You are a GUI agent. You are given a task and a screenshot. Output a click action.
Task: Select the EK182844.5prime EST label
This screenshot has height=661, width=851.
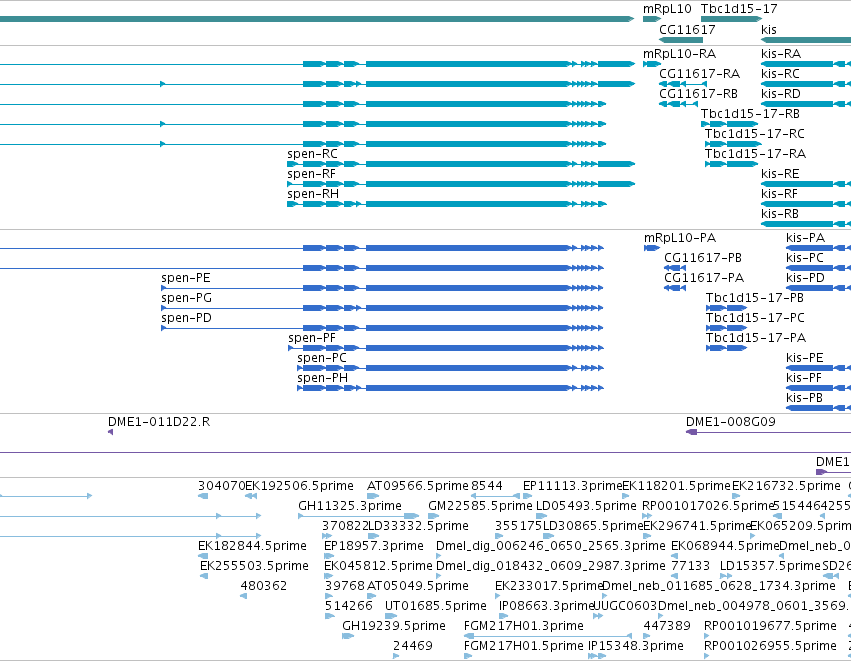pos(252,546)
